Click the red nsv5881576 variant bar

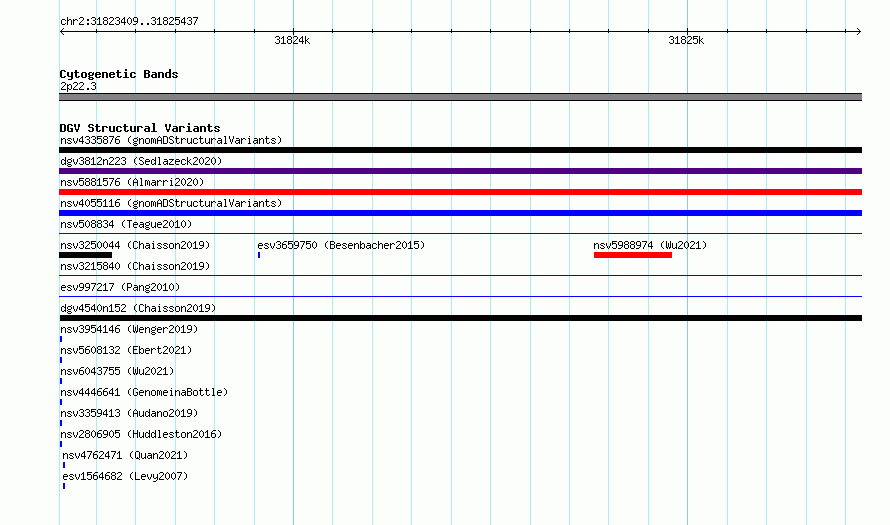click(x=460, y=192)
